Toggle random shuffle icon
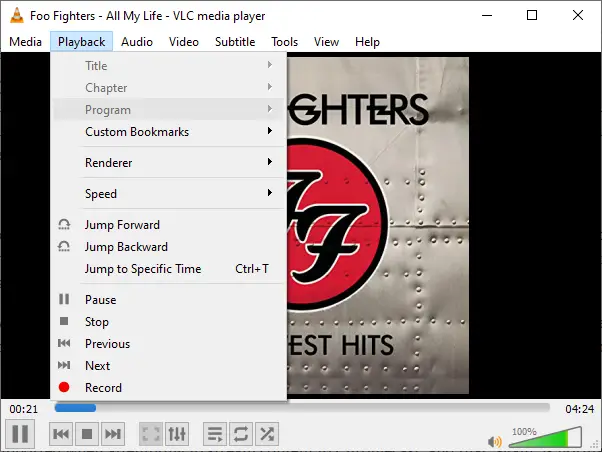Screen dimensions: 602x452 pyautogui.click(x=267, y=434)
